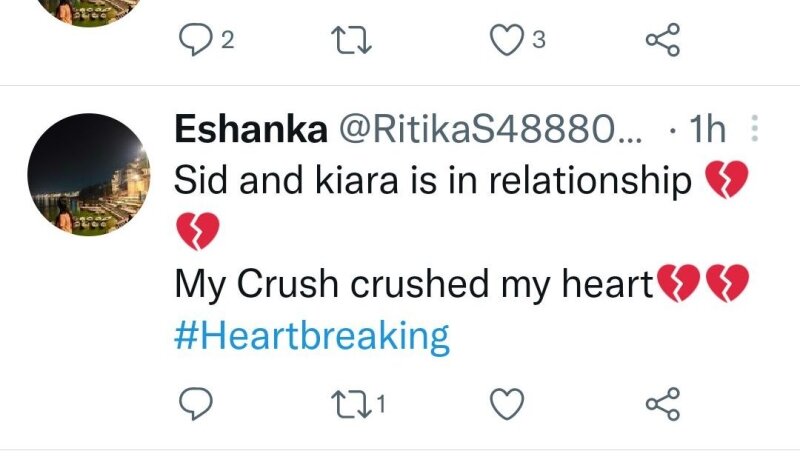Reply to Eshanka's heartbreaking tweet
The height and width of the screenshot is (468, 800).
[x=190, y=403]
